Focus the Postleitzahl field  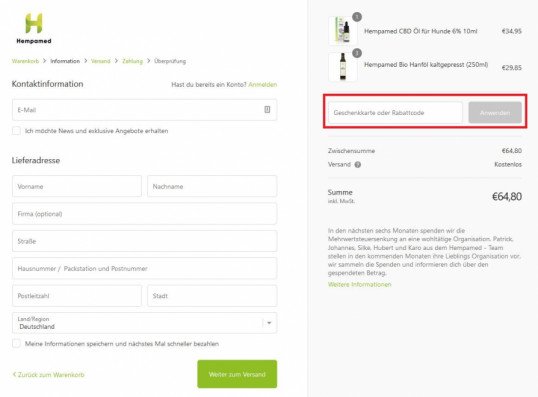pyautogui.click(x=77, y=296)
